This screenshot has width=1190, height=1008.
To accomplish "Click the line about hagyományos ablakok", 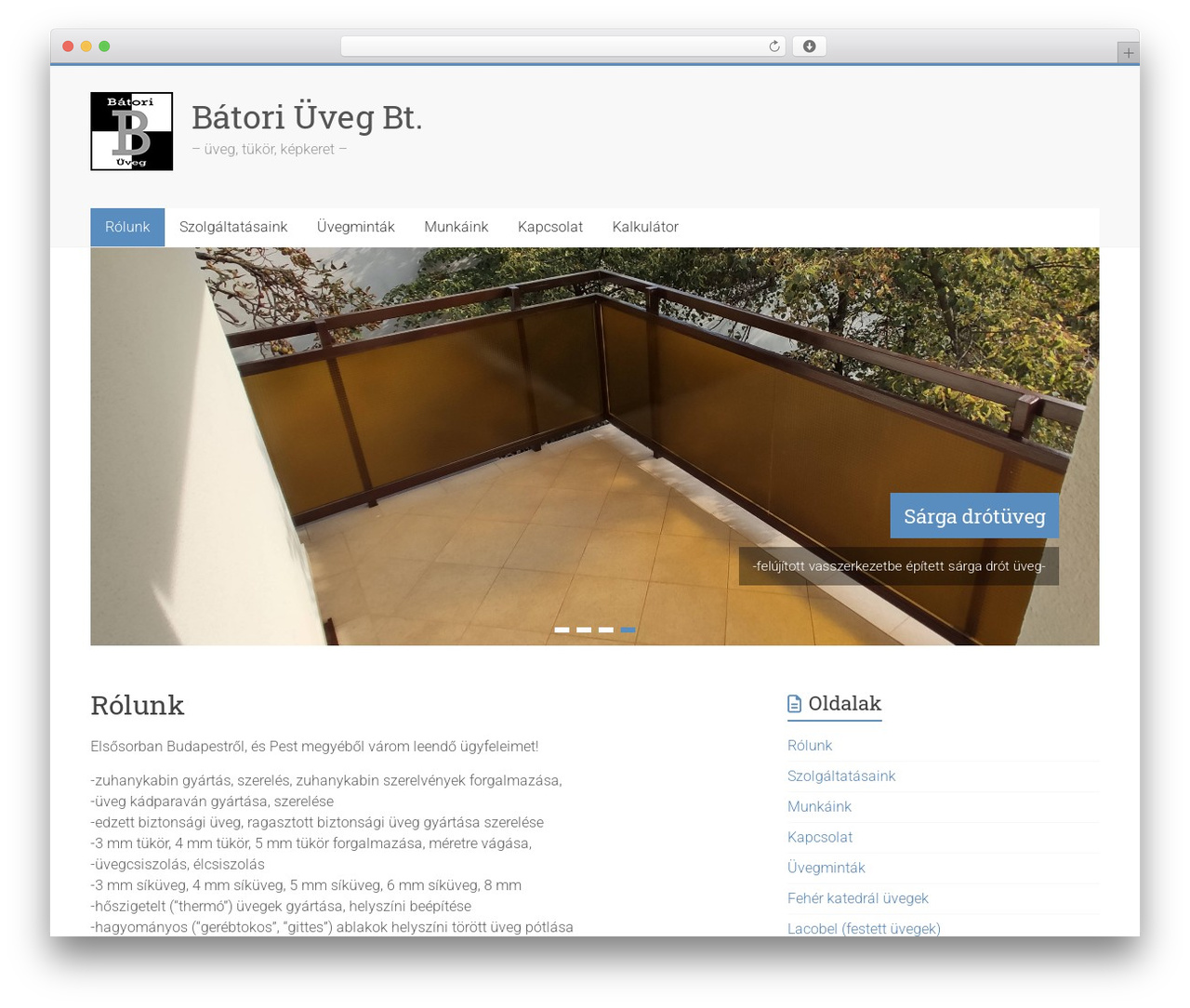I will pos(332,927).
